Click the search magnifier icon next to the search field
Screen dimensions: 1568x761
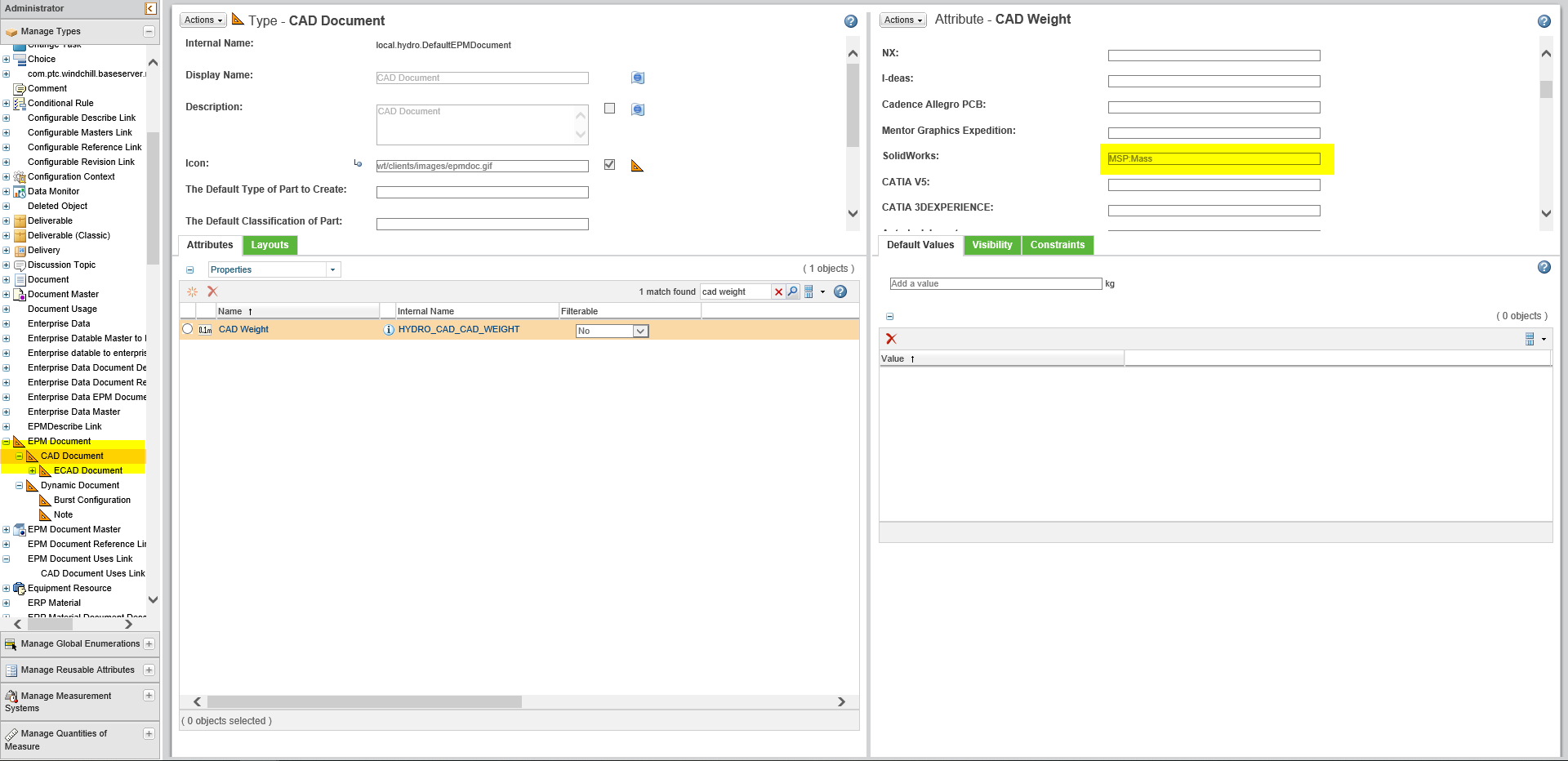(x=791, y=291)
